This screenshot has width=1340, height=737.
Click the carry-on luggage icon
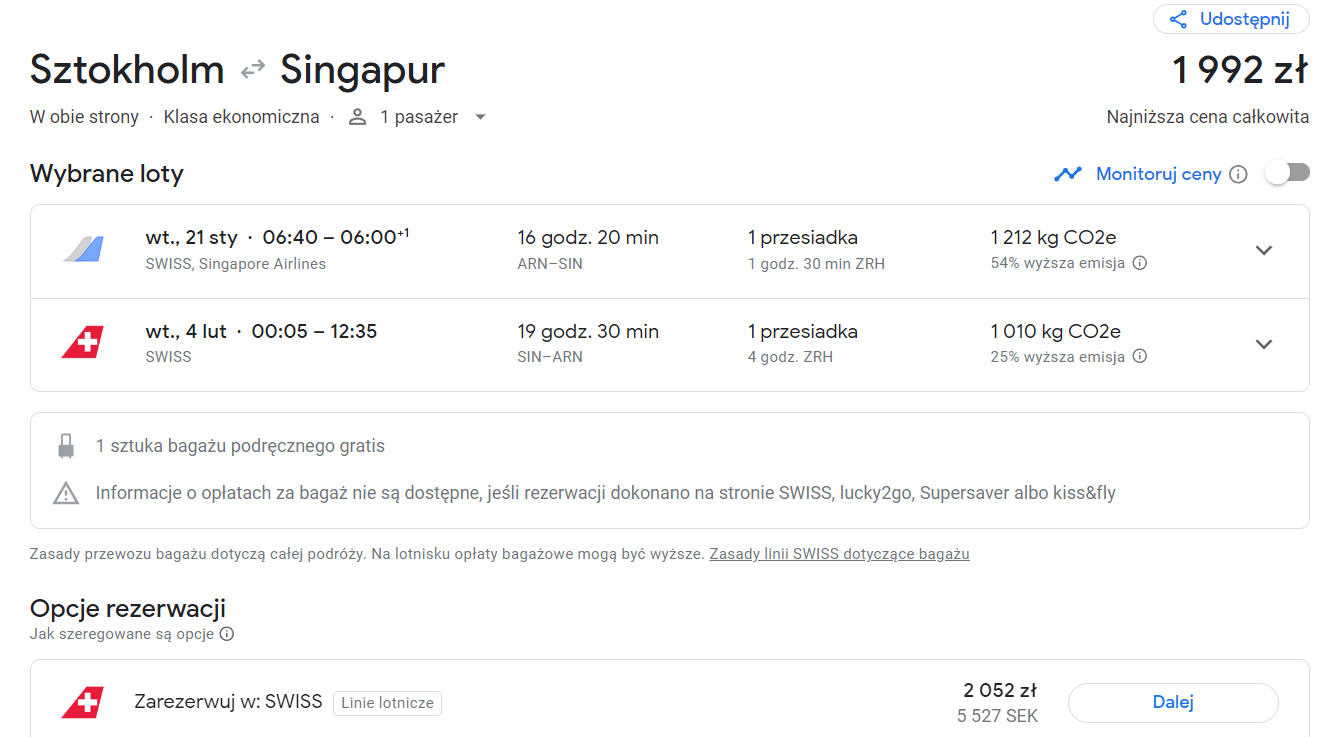[x=66, y=446]
